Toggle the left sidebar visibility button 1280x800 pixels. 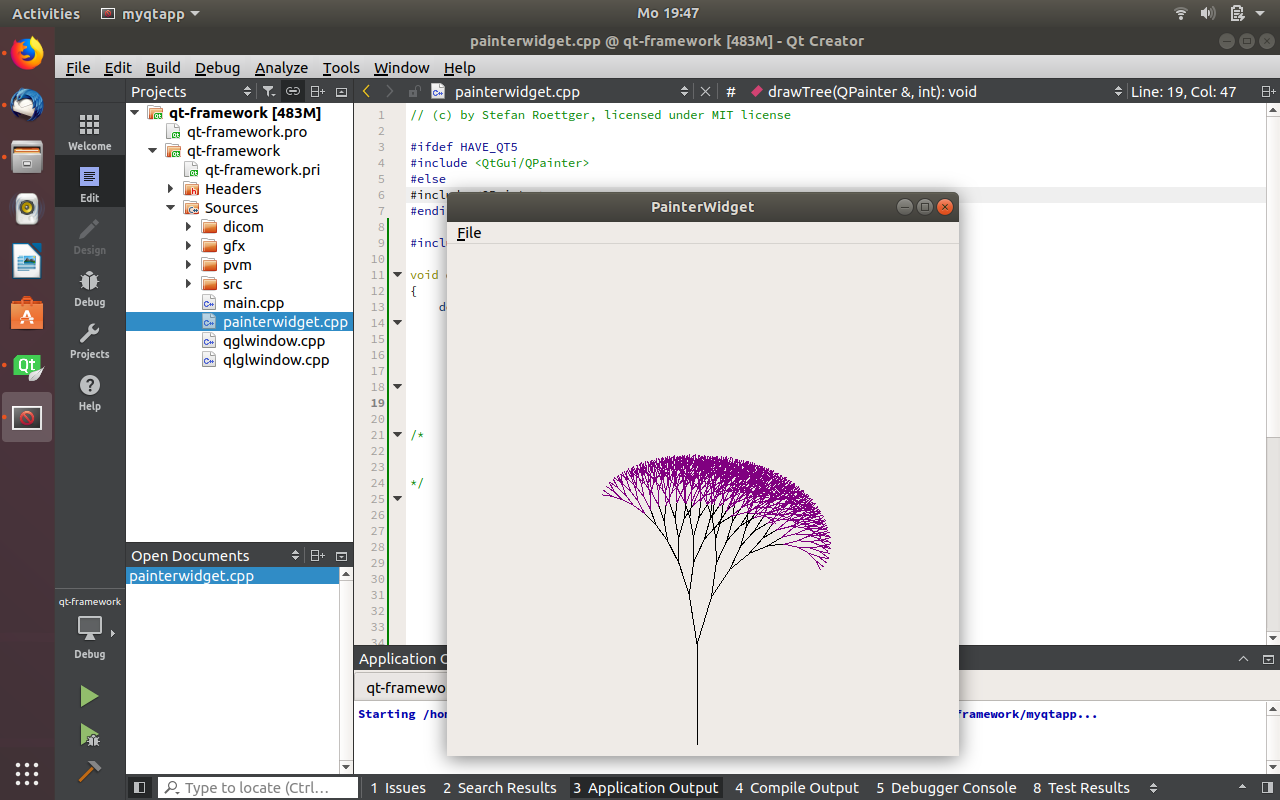(x=140, y=788)
